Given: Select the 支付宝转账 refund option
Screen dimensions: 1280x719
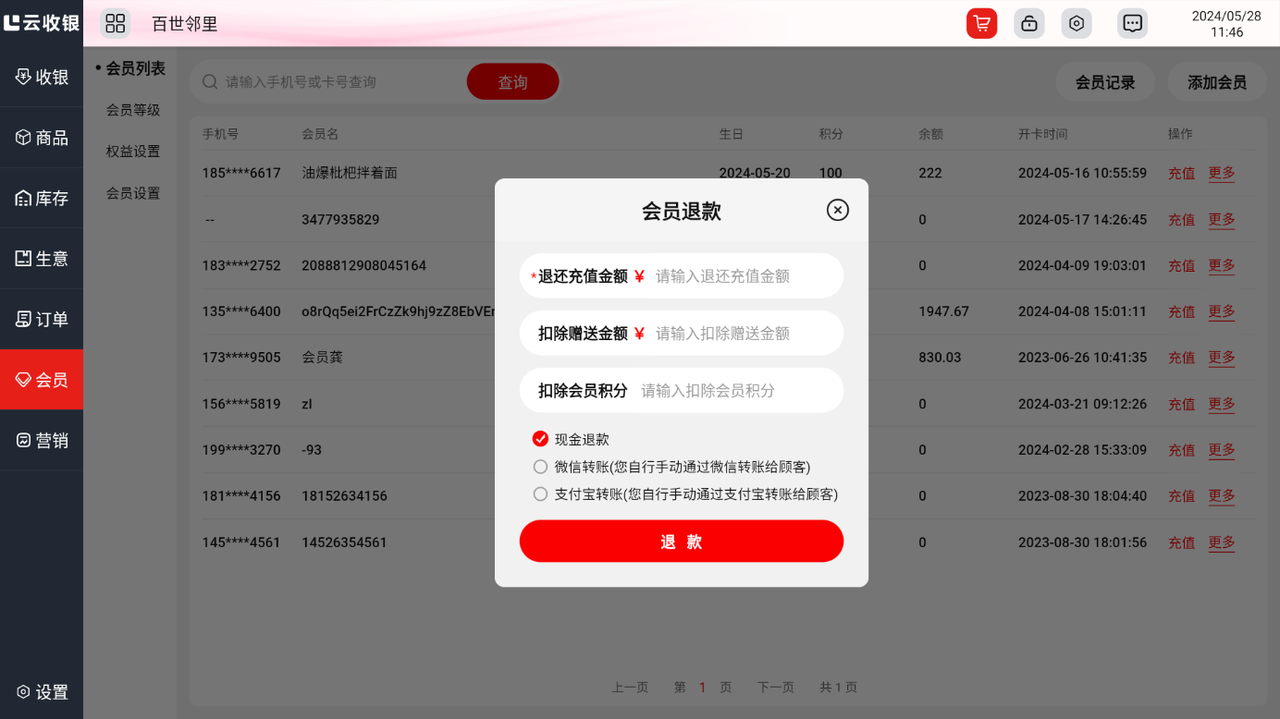Looking at the screenshot, I should 541,494.
